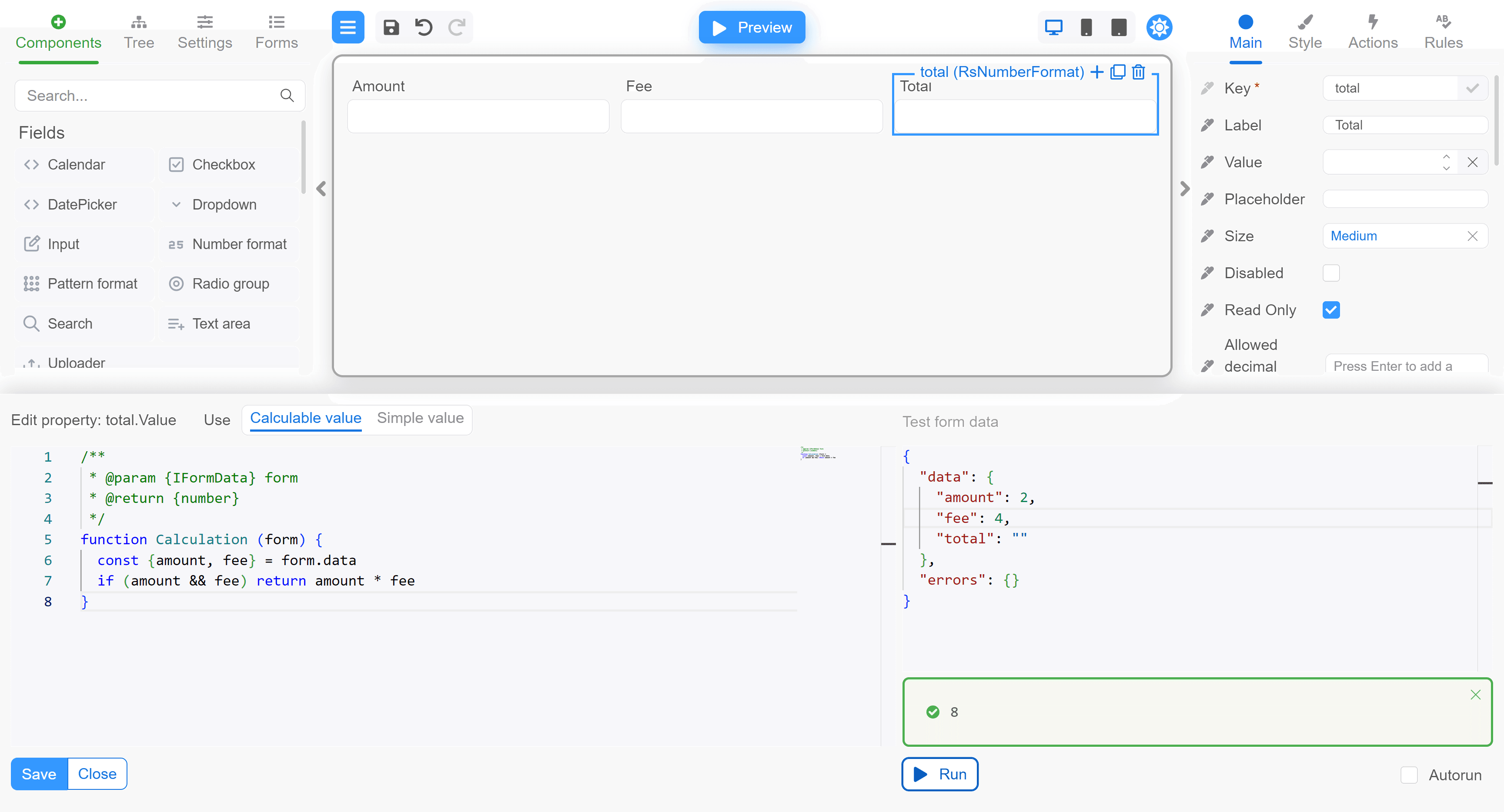1504x812 pixels.
Task: Click the clone icon on total component
Action: click(x=1117, y=72)
